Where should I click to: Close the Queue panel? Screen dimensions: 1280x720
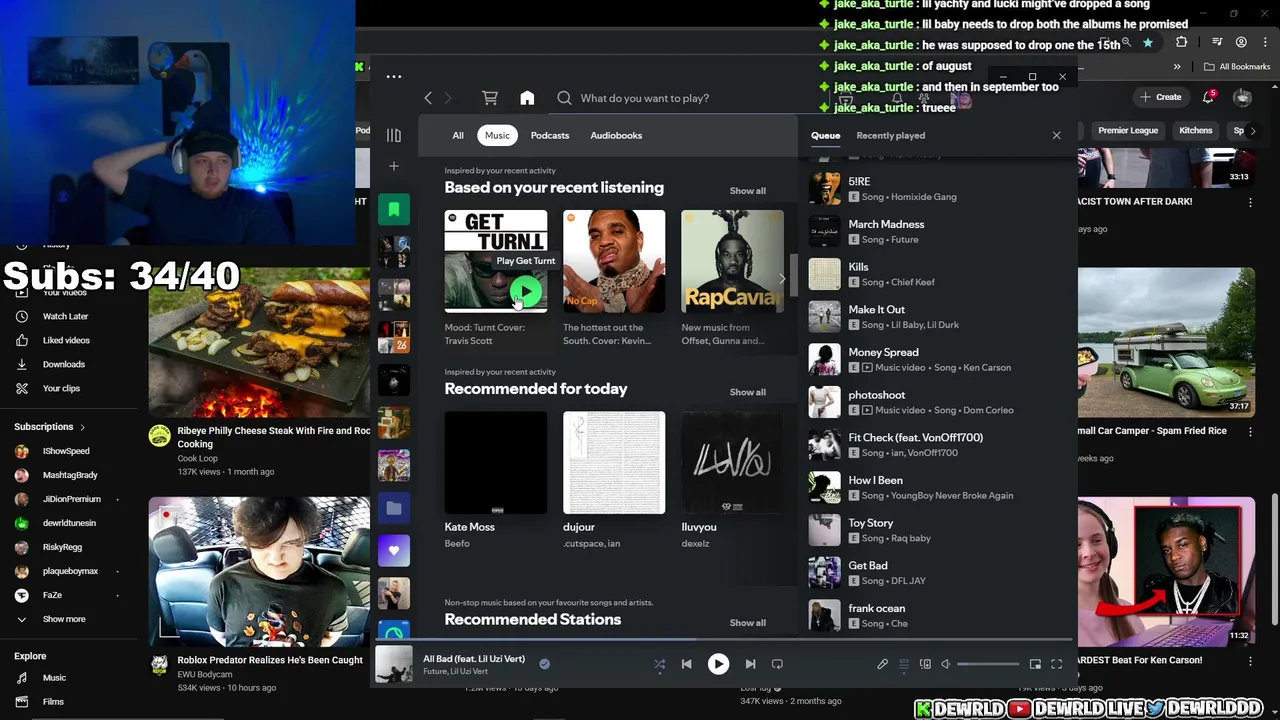pos(1056,135)
